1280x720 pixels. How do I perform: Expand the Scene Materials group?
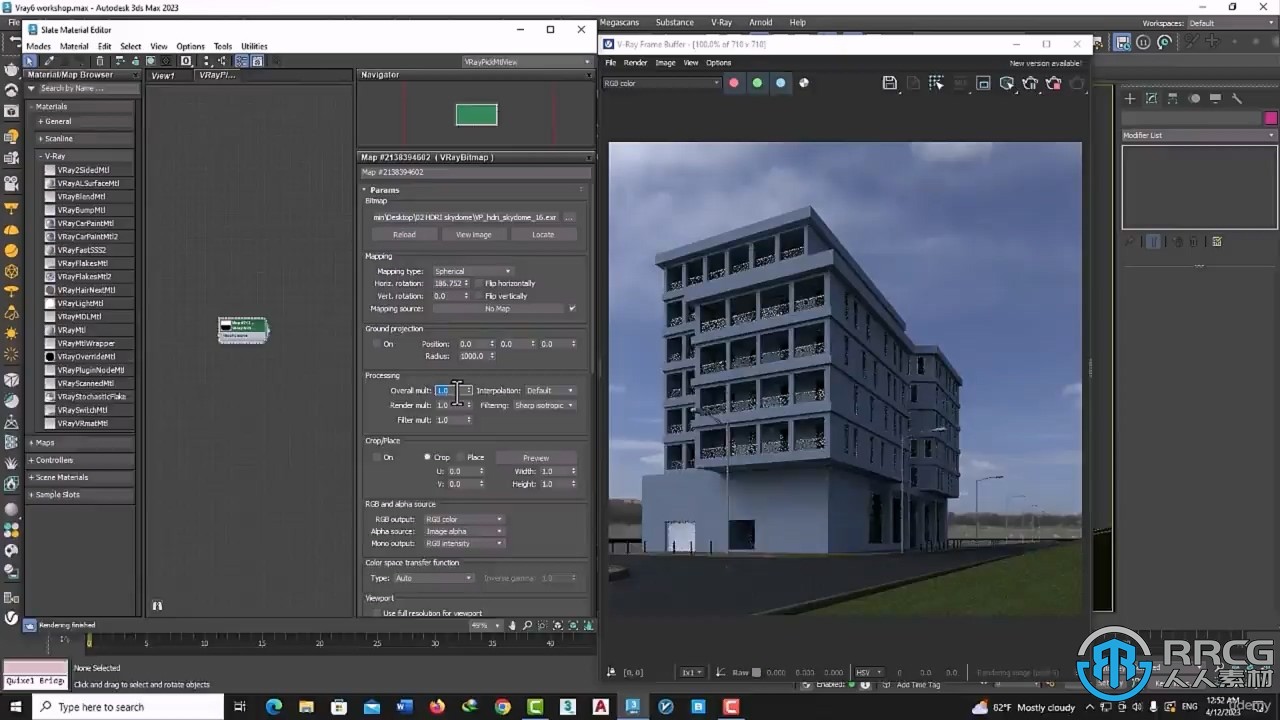32,477
